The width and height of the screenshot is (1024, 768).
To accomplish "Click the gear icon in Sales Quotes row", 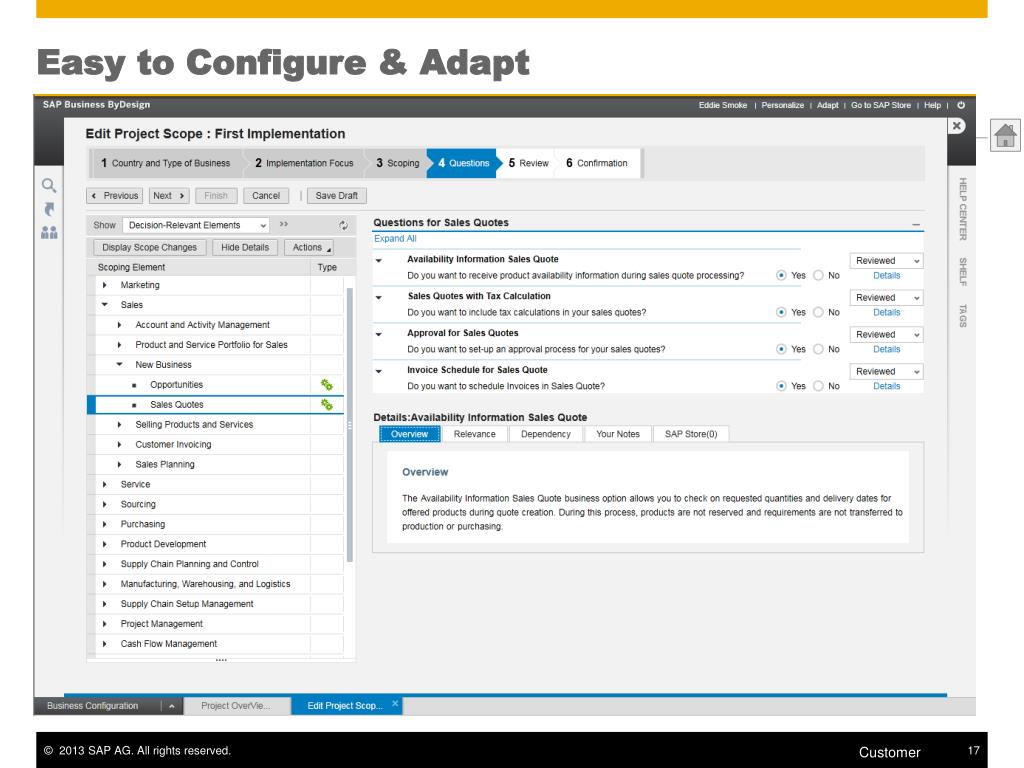I will [x=327, y=405].
